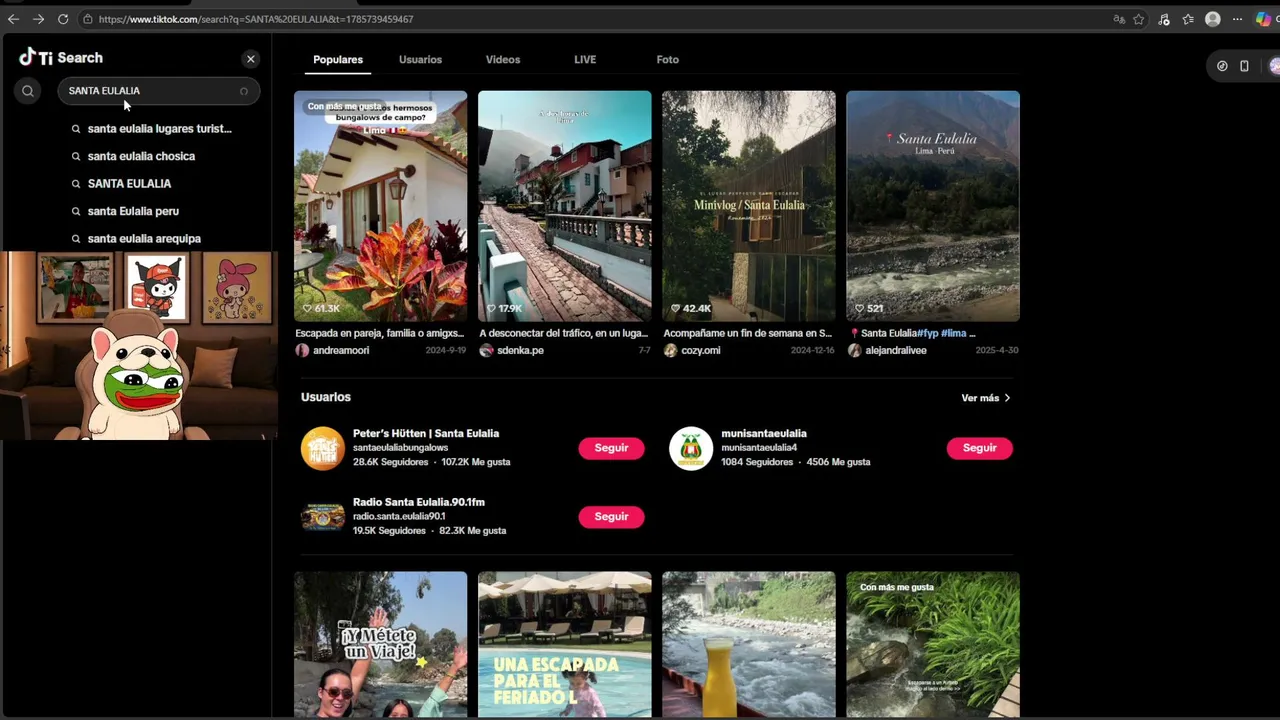The width and height of the screenshot is (1280, 720).
Task: Open alejandralivee's profile link
Action: 896,351
